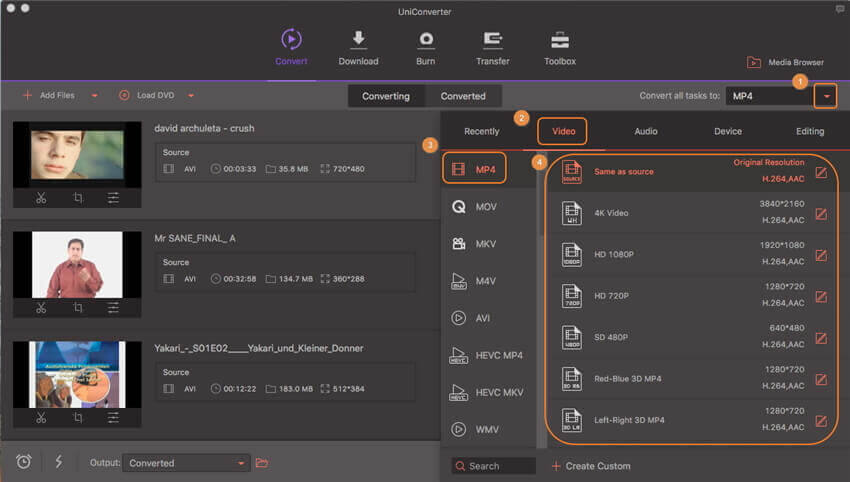Screen dimensions: 850x482
Task: Click Add Files button
Action: tap(49, 95)
